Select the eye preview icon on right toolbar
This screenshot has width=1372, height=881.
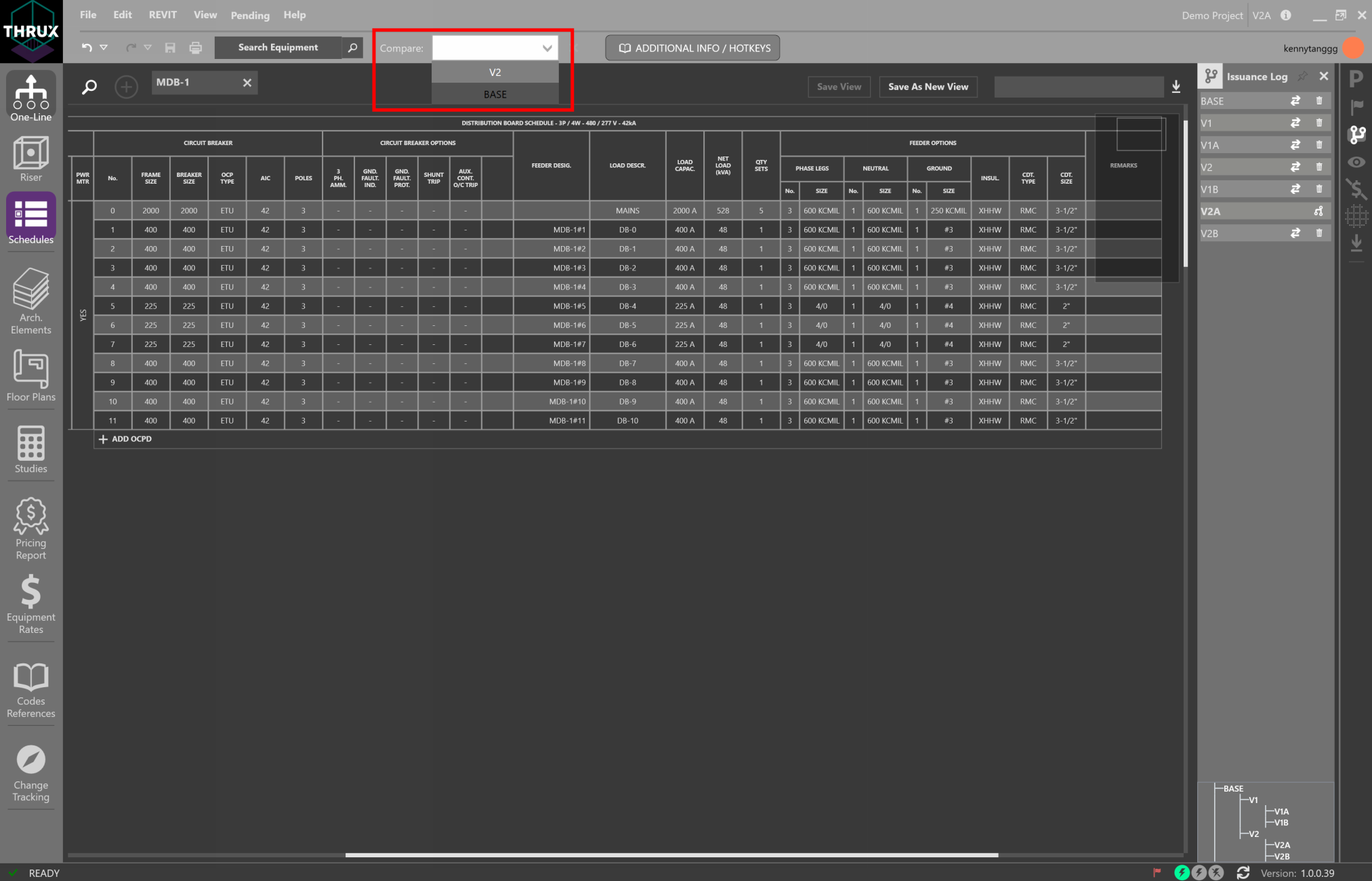point(1357,162)
